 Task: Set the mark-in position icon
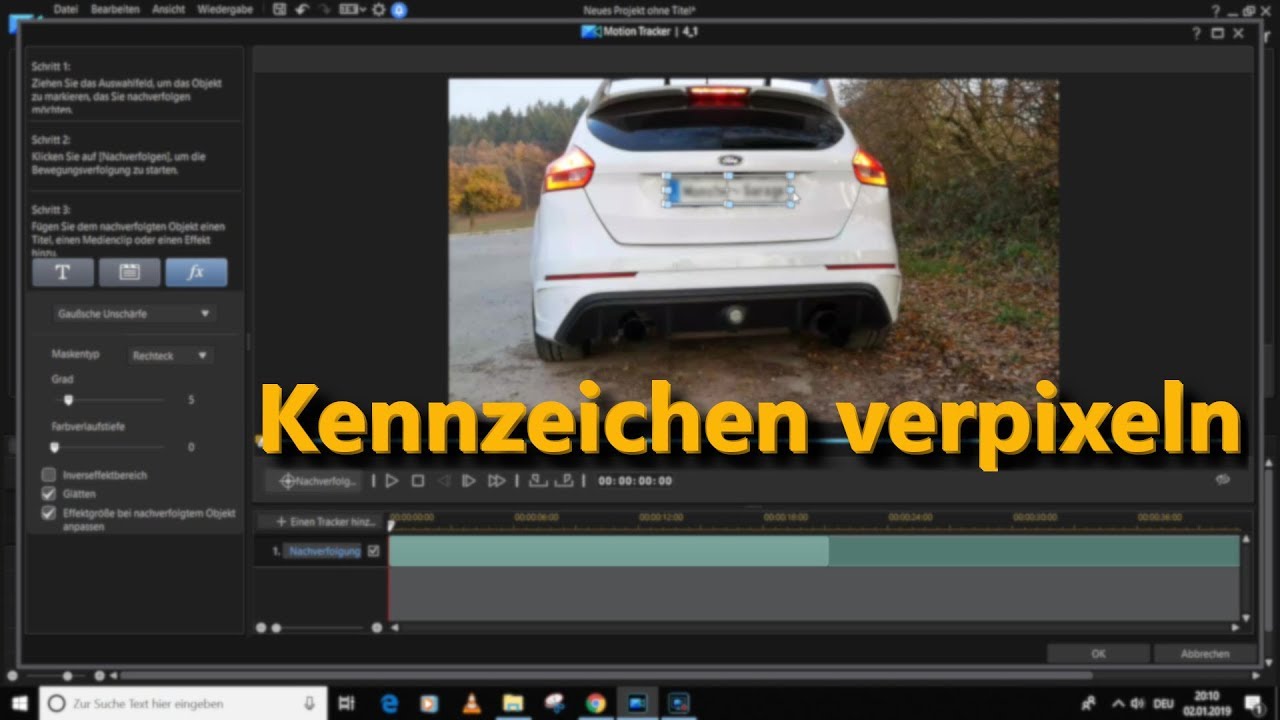point(538,481)
